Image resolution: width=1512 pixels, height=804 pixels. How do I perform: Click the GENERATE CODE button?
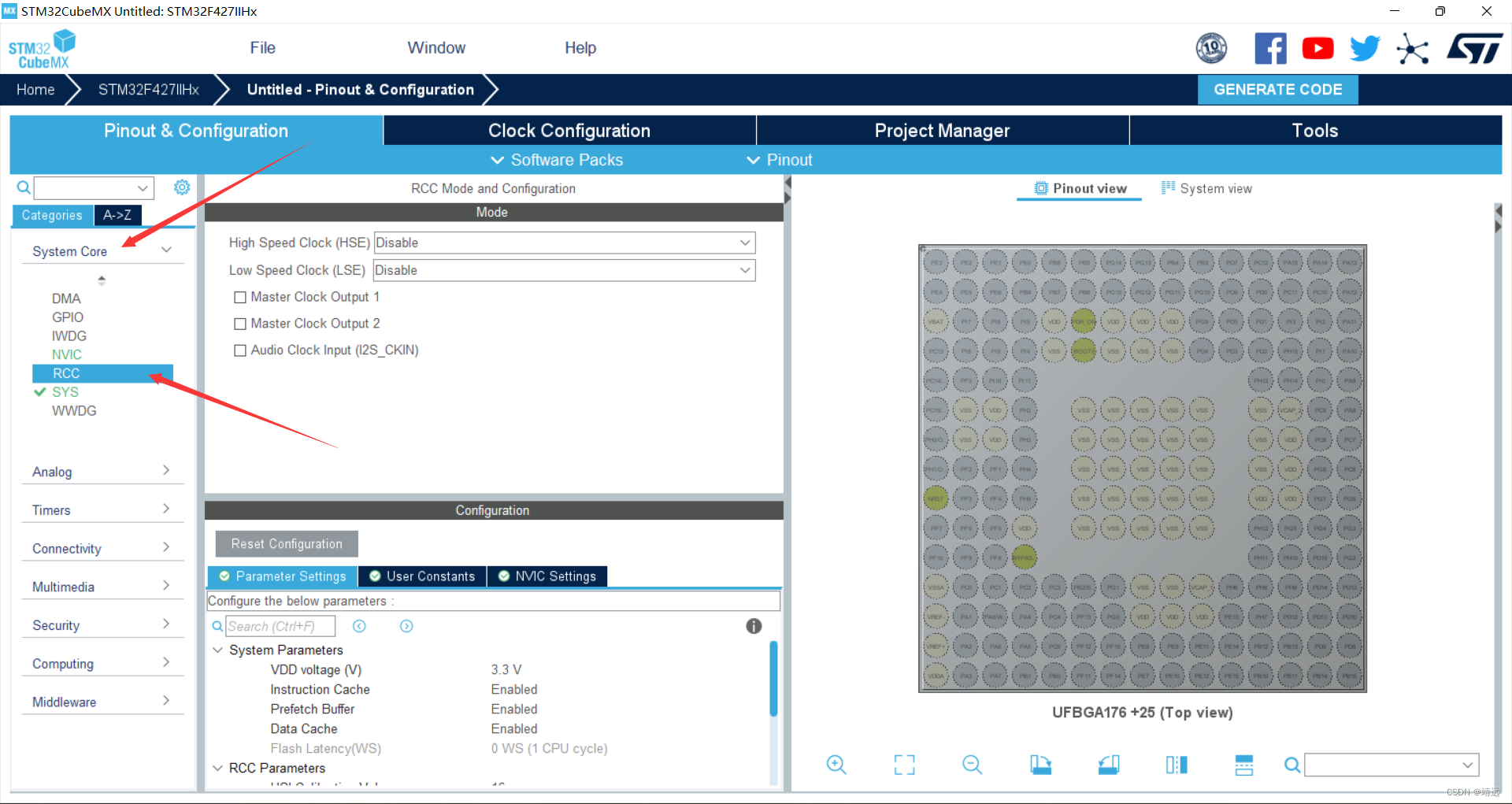tap(1277, 90)
